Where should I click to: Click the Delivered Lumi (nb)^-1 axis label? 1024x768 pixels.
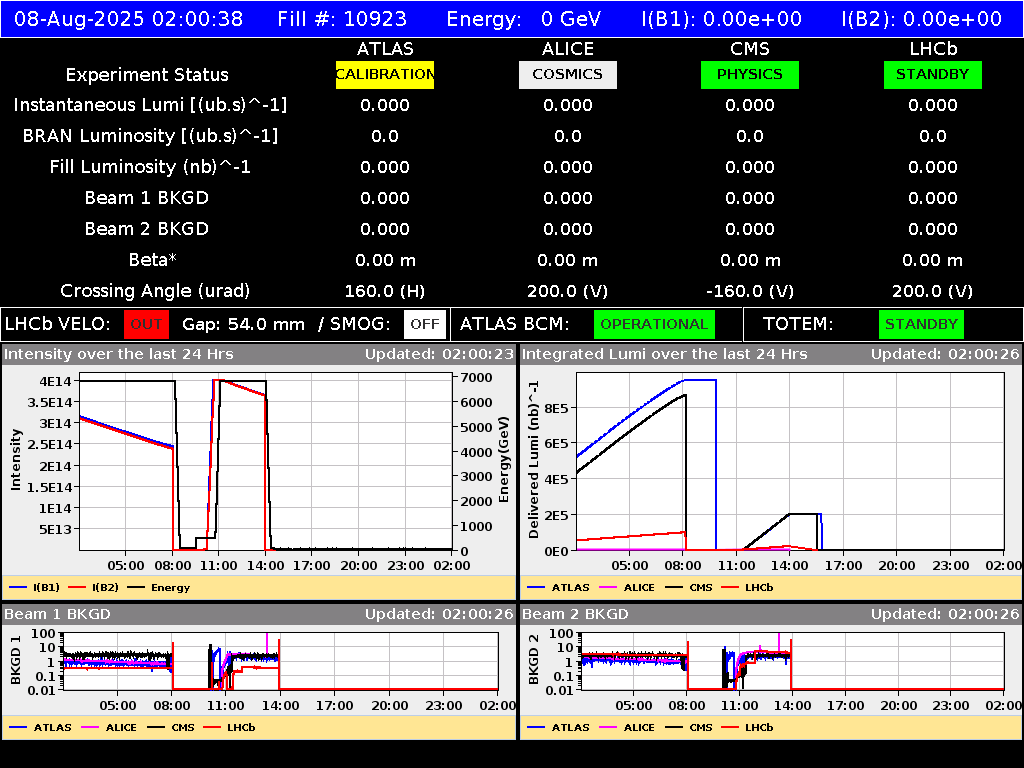[x=534, y=460]
